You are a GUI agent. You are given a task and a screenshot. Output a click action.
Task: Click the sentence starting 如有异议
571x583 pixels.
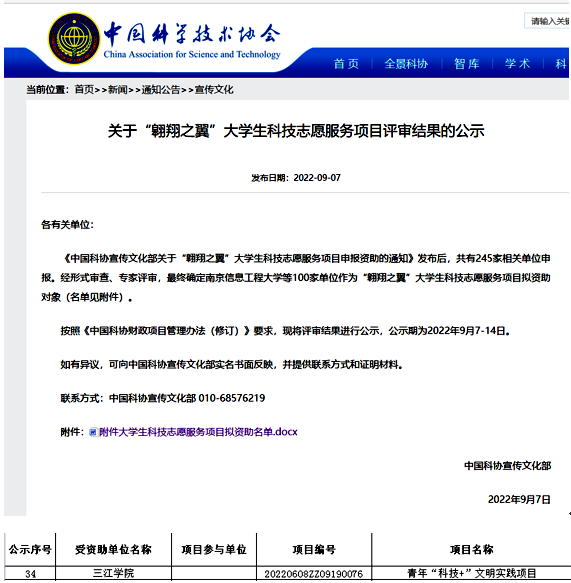pos(232,364)
